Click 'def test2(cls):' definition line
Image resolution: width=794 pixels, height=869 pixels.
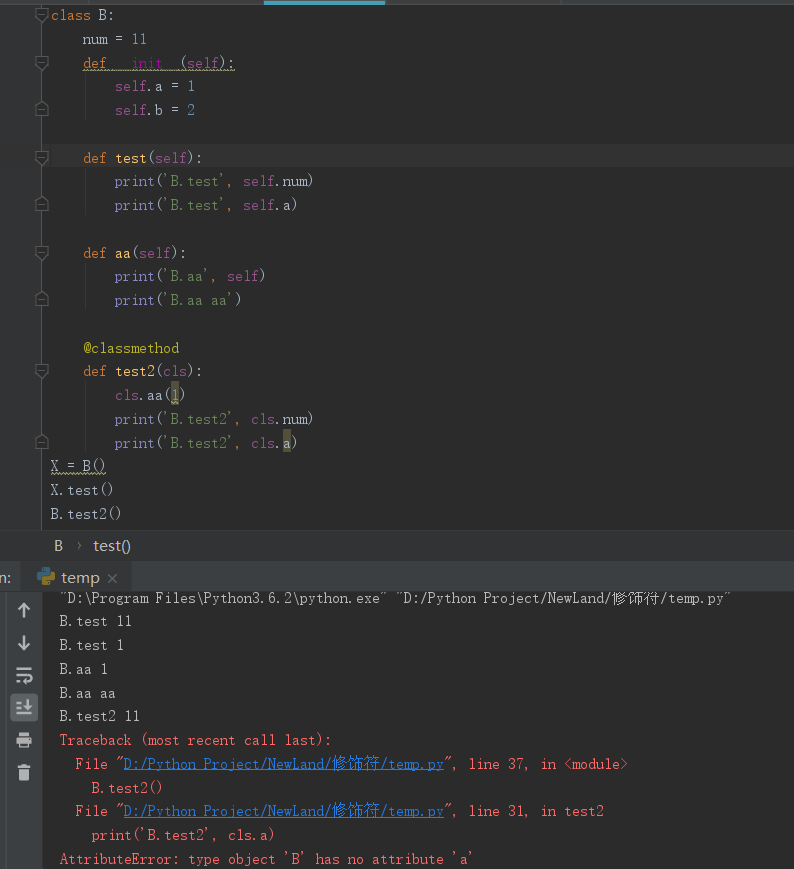pos(142,371)
